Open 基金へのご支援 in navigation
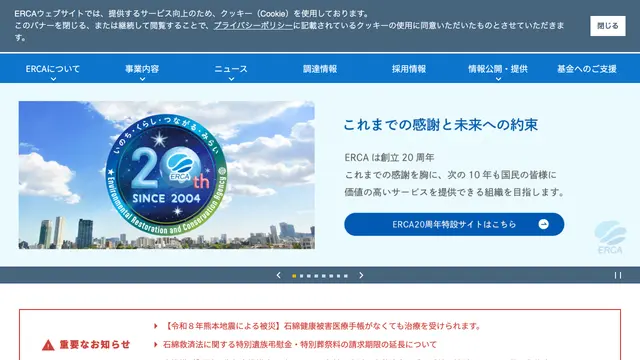The height and width of the screenshot is (360, 640). [587, 69]
